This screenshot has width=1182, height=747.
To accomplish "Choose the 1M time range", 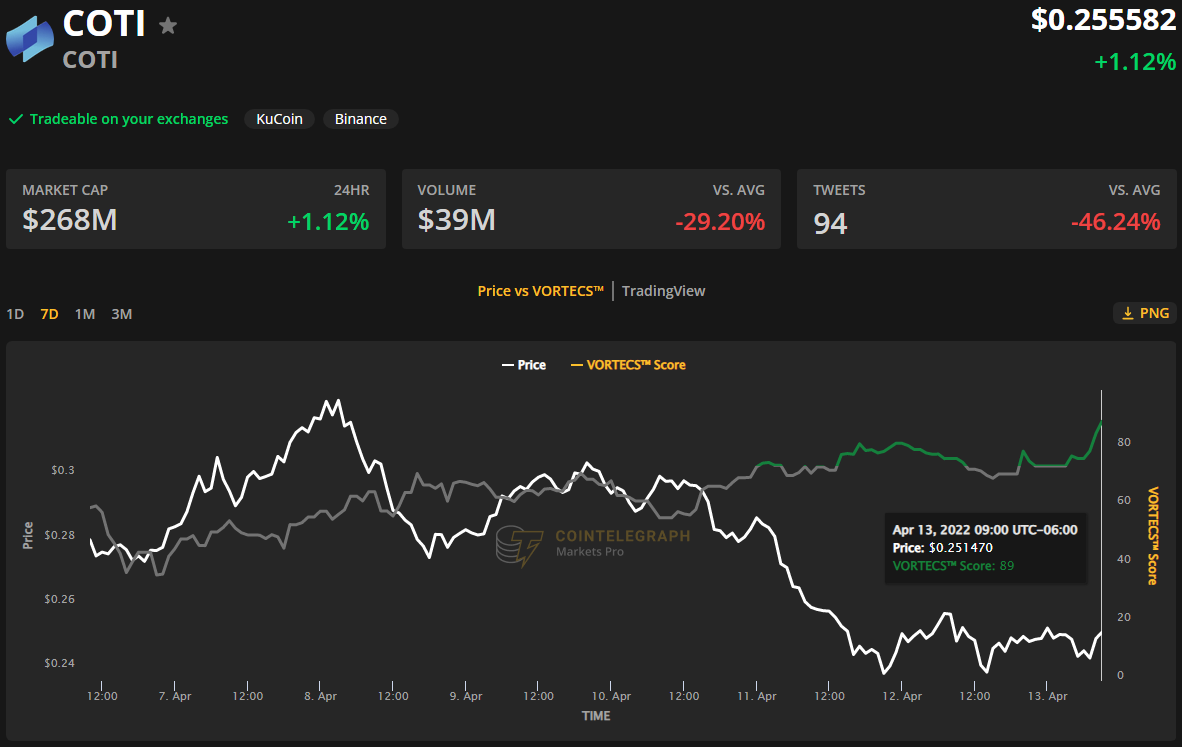I will coord(85,314).
